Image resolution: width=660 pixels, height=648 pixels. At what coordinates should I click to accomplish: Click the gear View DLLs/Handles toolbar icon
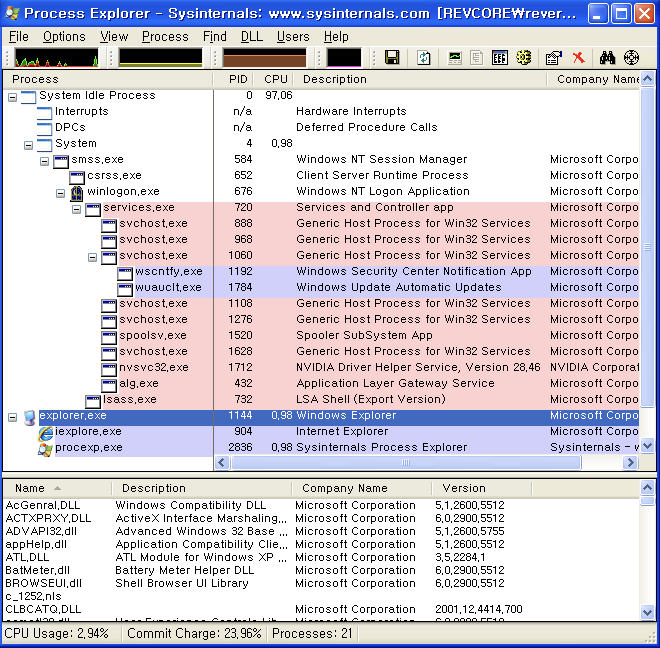(x=524, y=57)
